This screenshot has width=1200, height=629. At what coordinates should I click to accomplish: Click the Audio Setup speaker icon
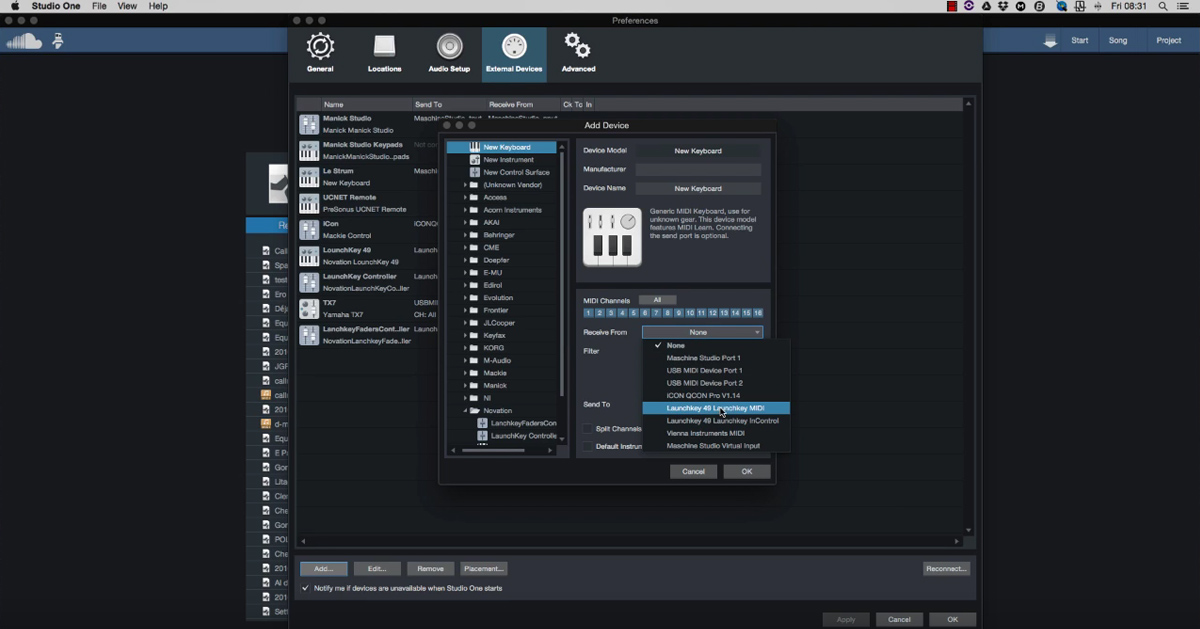(x=449, y=48)
